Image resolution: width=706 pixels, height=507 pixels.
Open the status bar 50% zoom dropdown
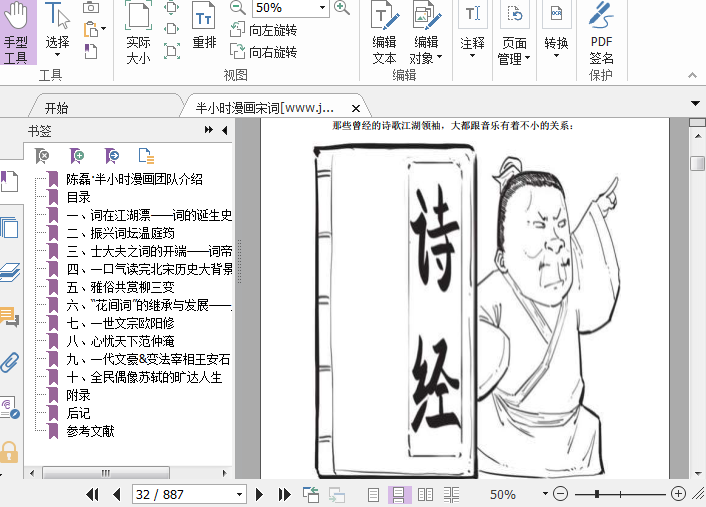coord(545,494)
